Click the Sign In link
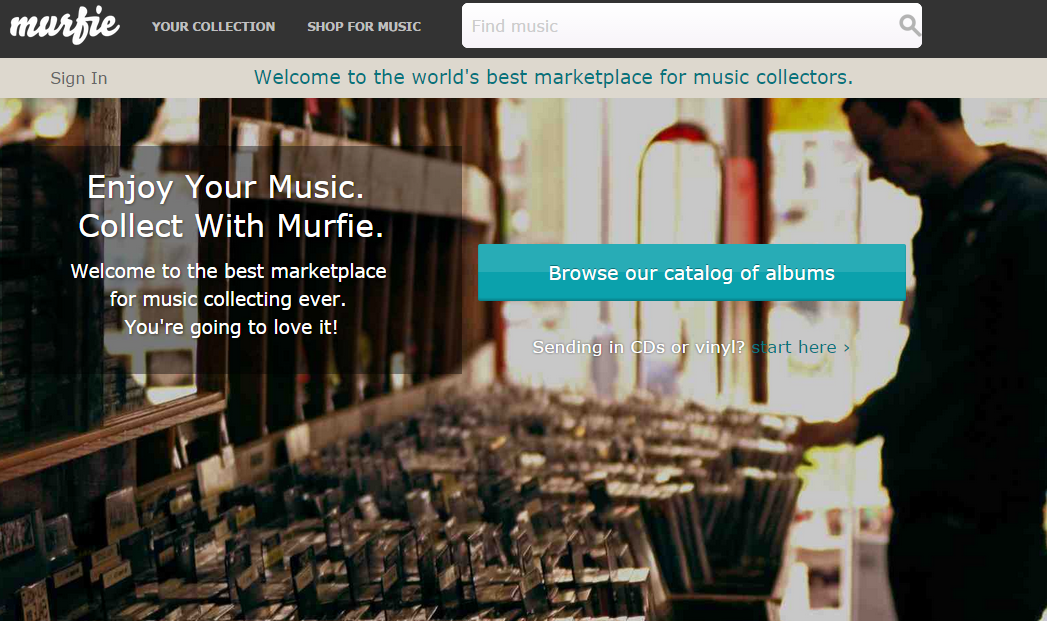1047x621 pixels. tap(79, 78)
